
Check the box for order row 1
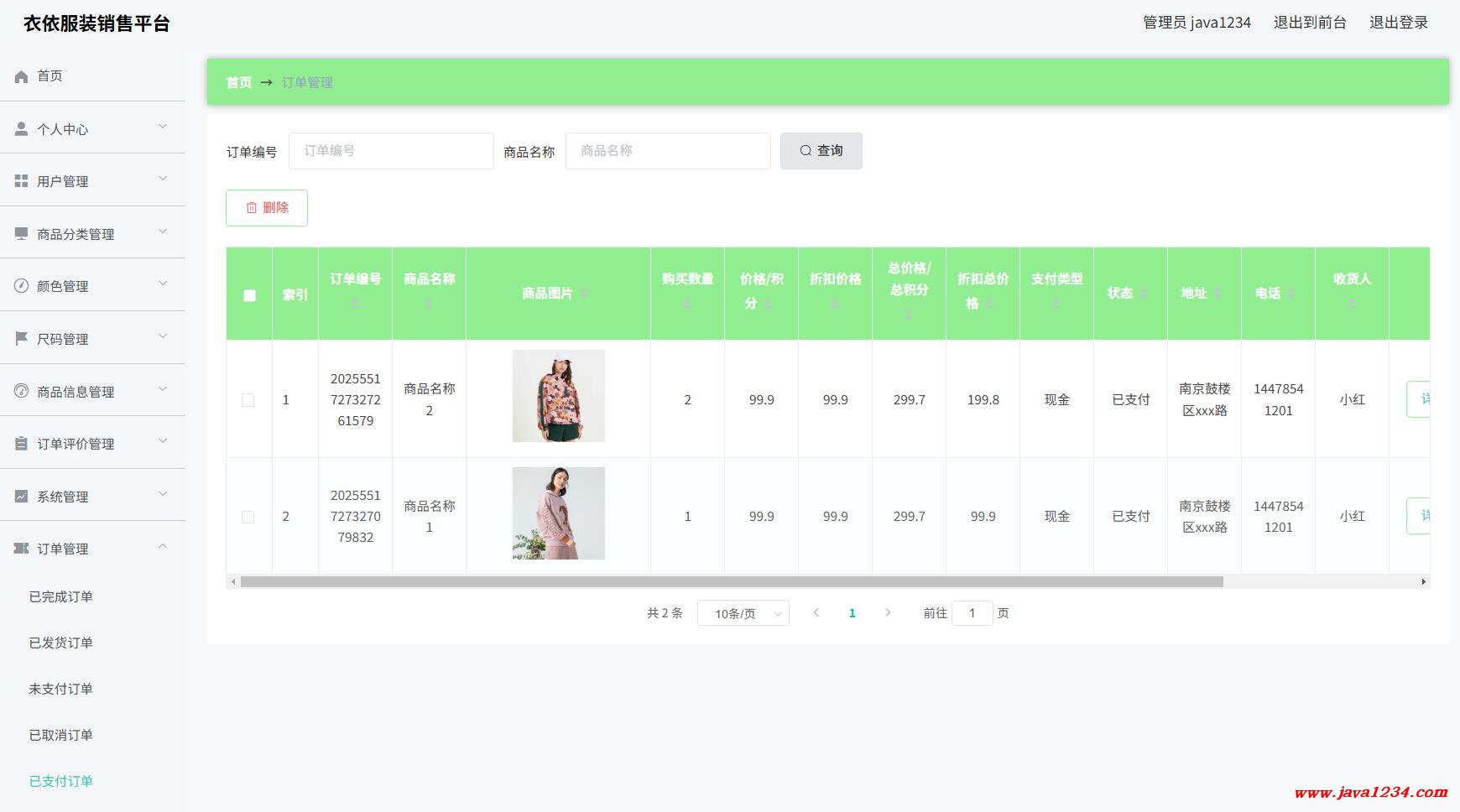click(248, 400)
